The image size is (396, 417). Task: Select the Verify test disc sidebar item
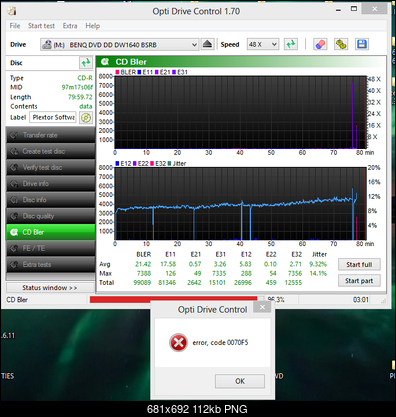(51, 167)
